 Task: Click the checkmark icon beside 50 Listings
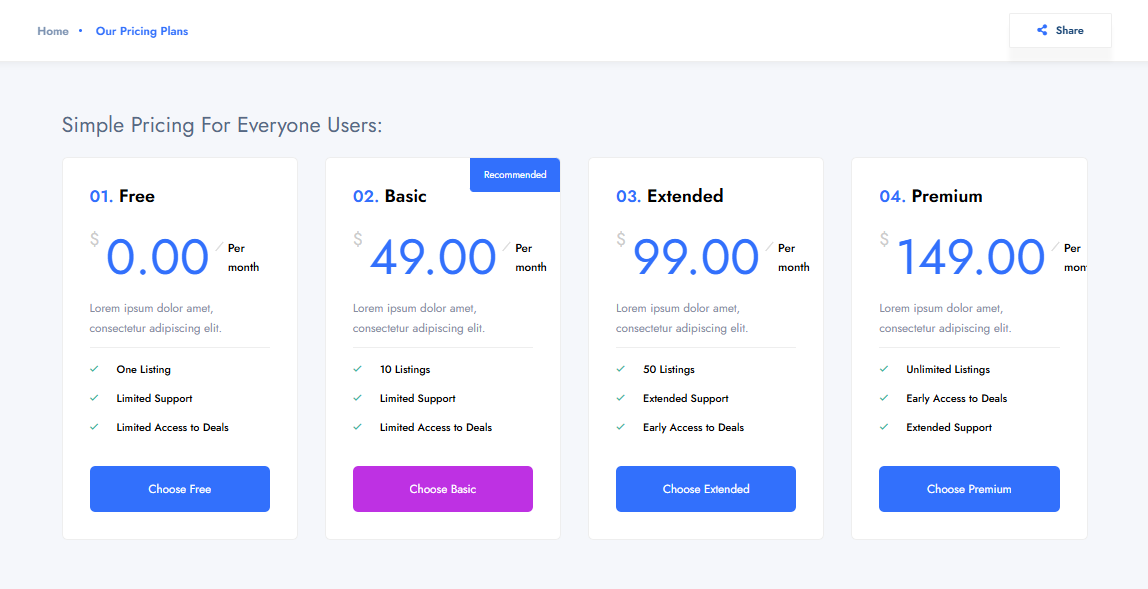pos(620,369)
